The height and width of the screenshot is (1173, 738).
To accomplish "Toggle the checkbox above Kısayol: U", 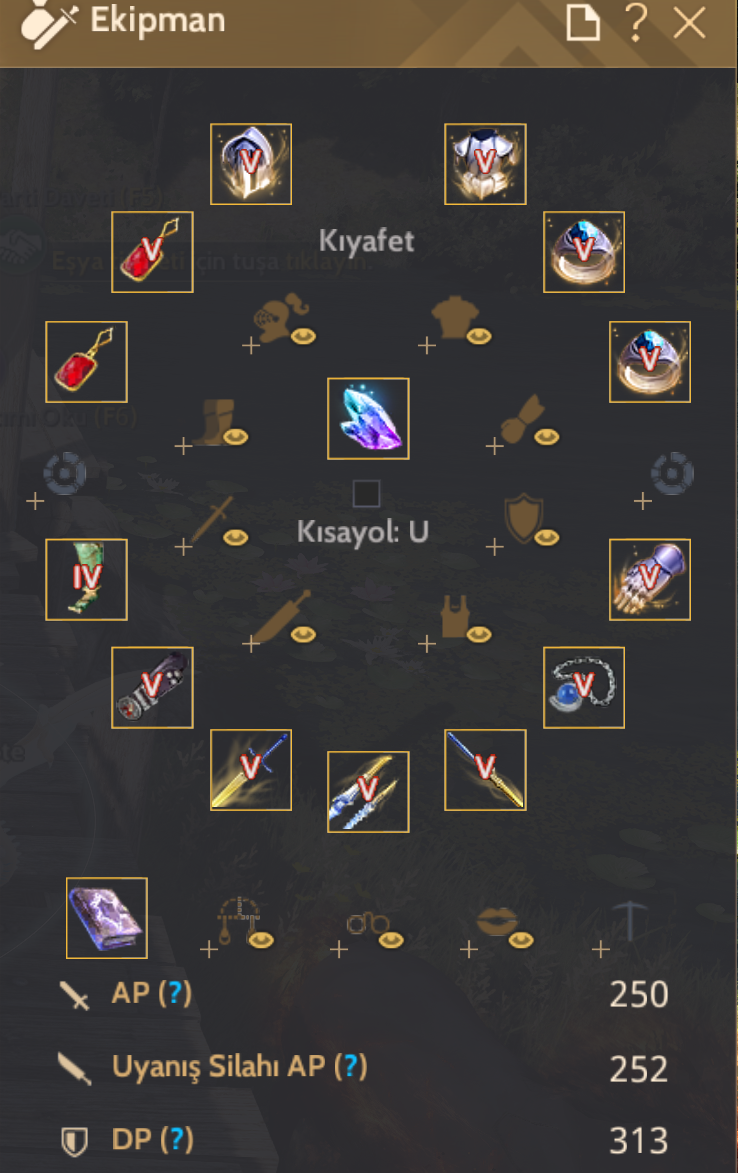I will pyautogui.click(x=366, y=494).
